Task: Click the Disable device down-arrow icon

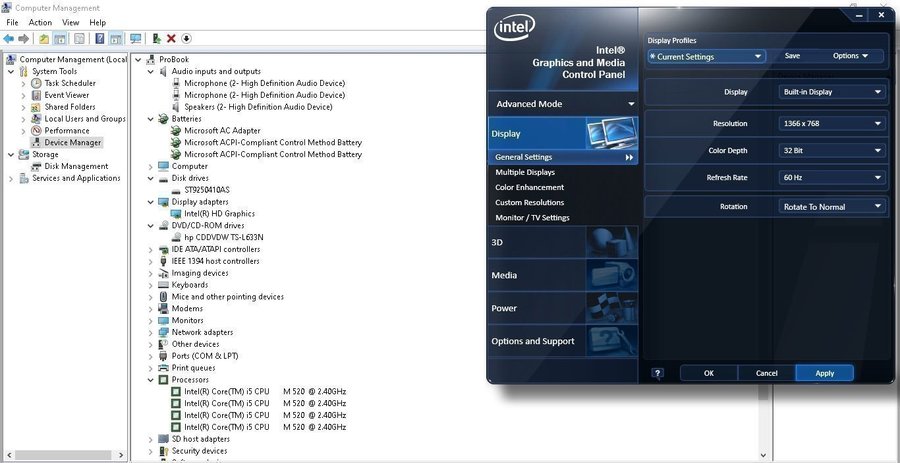Action: pos(186,38)
